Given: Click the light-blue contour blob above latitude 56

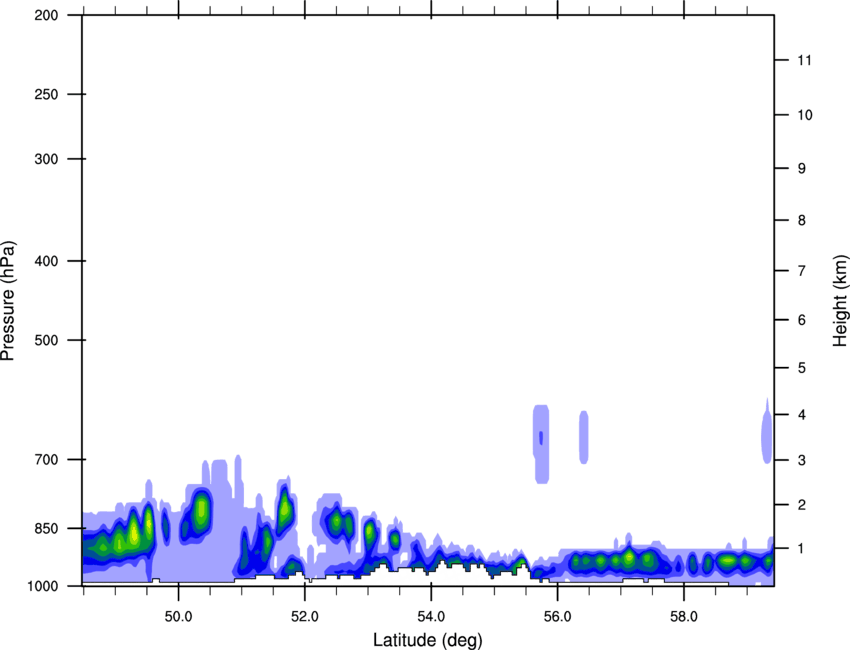Looking at the screenshot, I should point(542,444).
